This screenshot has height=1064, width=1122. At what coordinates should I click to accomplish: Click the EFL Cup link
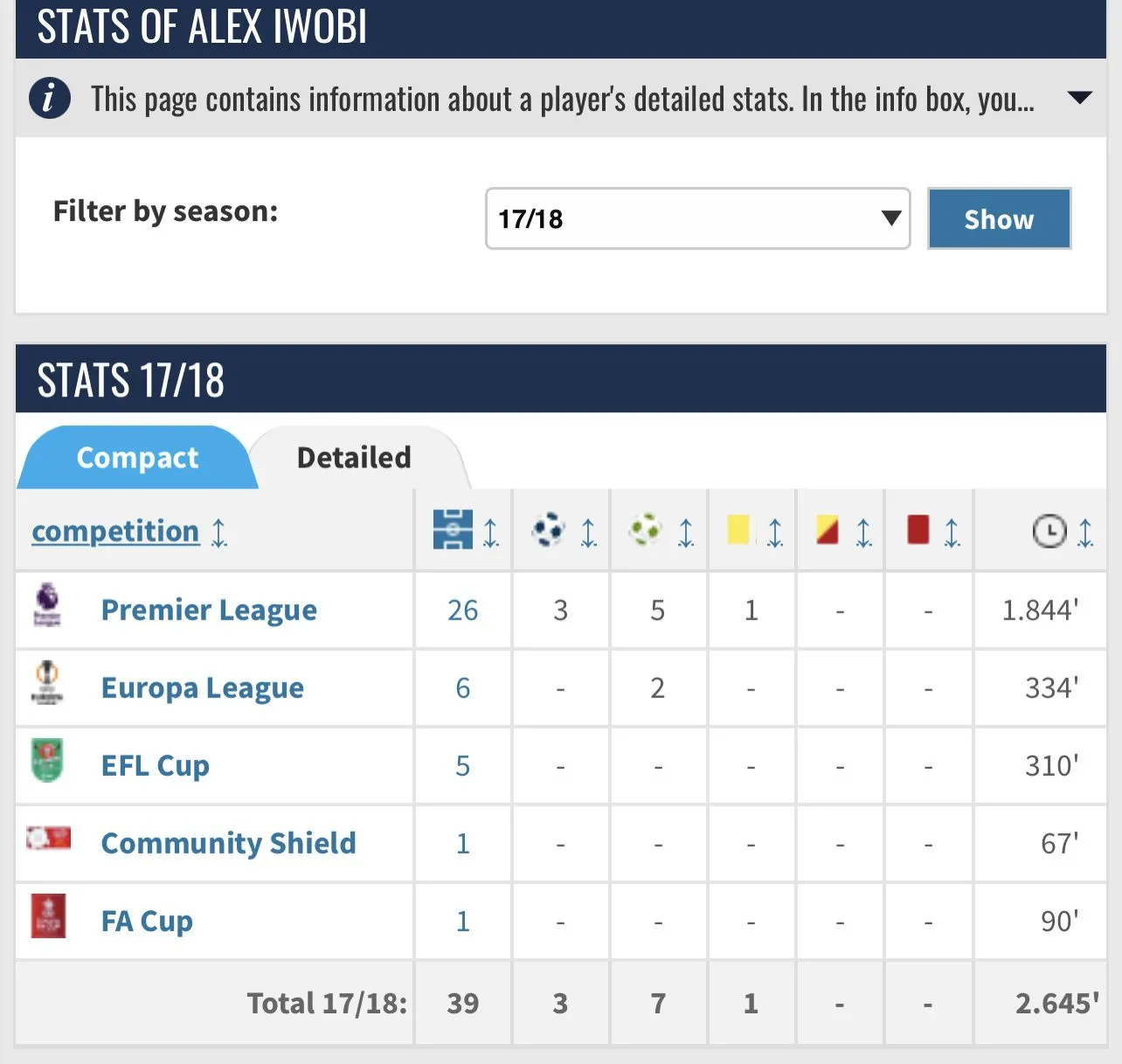pyautogui.click(x=156, y=765)
